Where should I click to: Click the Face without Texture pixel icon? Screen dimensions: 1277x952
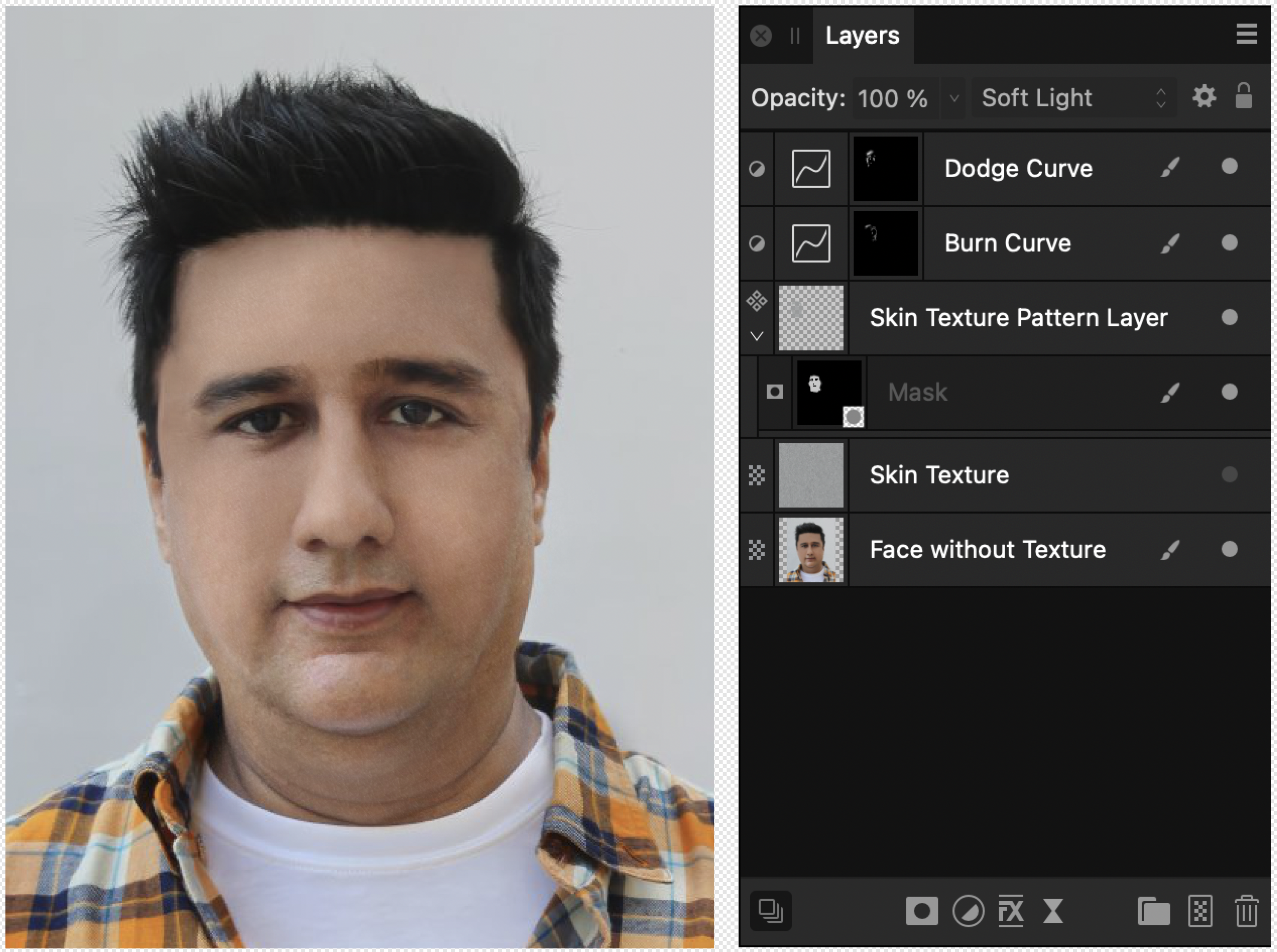tap(757, 550)
